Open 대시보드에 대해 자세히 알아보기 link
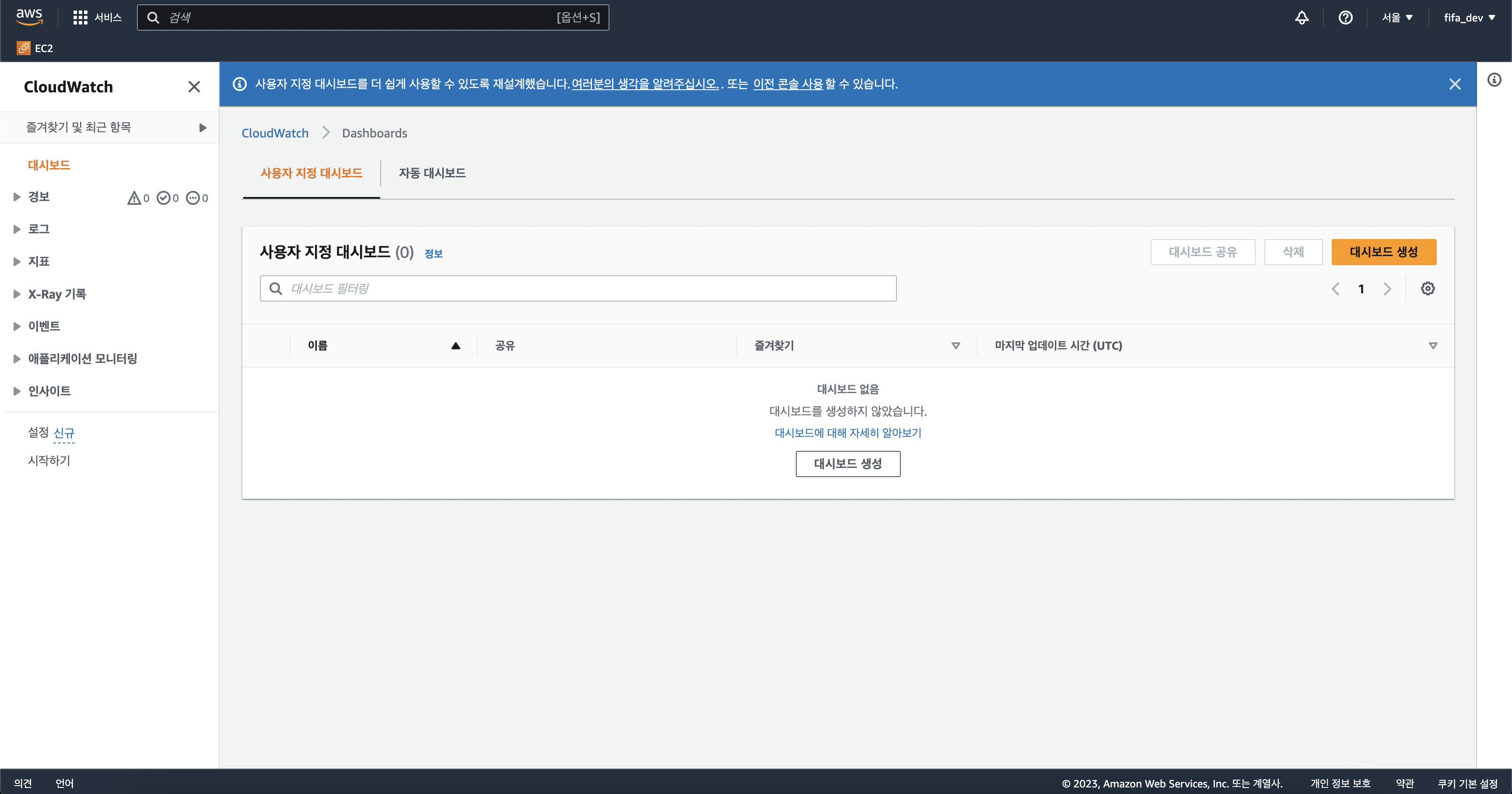 (x=847, y=433)
